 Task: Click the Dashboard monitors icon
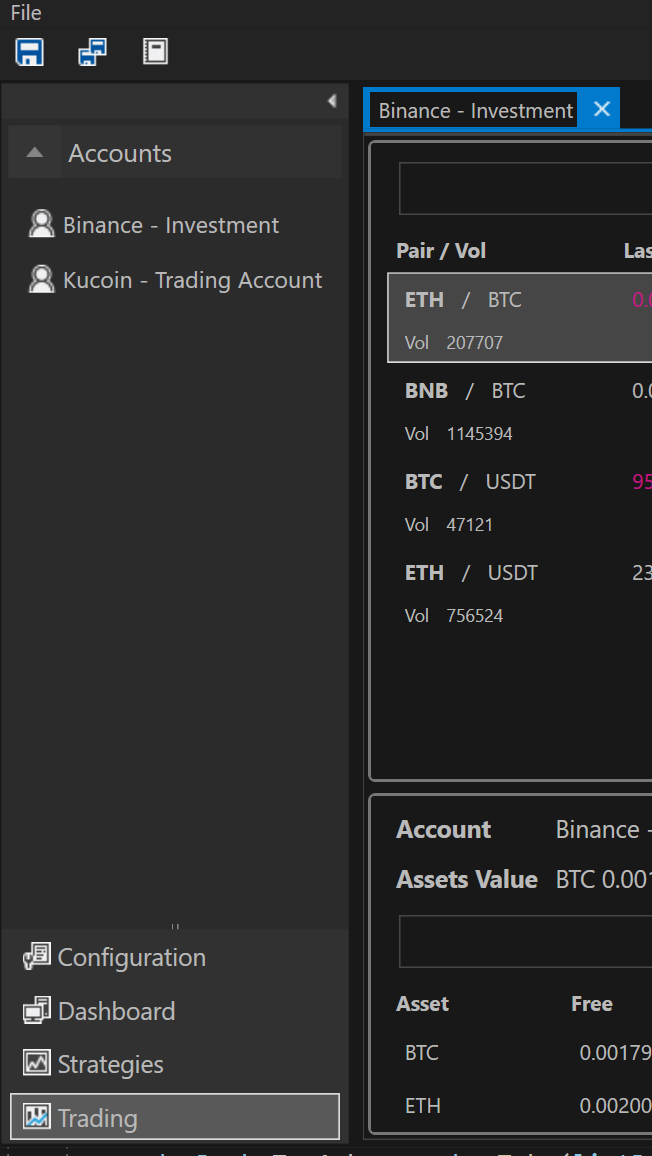tap(37, 1011)
